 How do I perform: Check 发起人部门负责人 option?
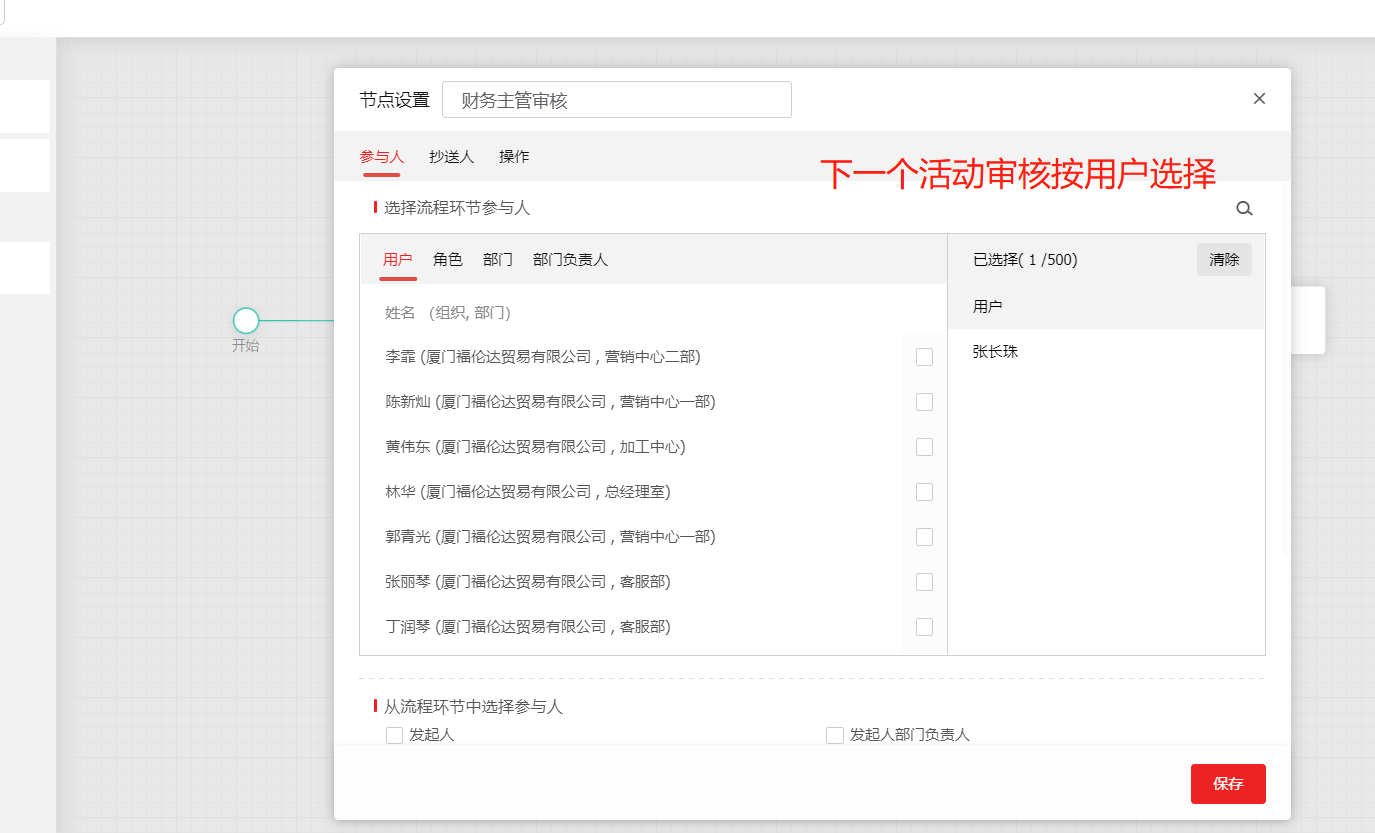(835, 734)
